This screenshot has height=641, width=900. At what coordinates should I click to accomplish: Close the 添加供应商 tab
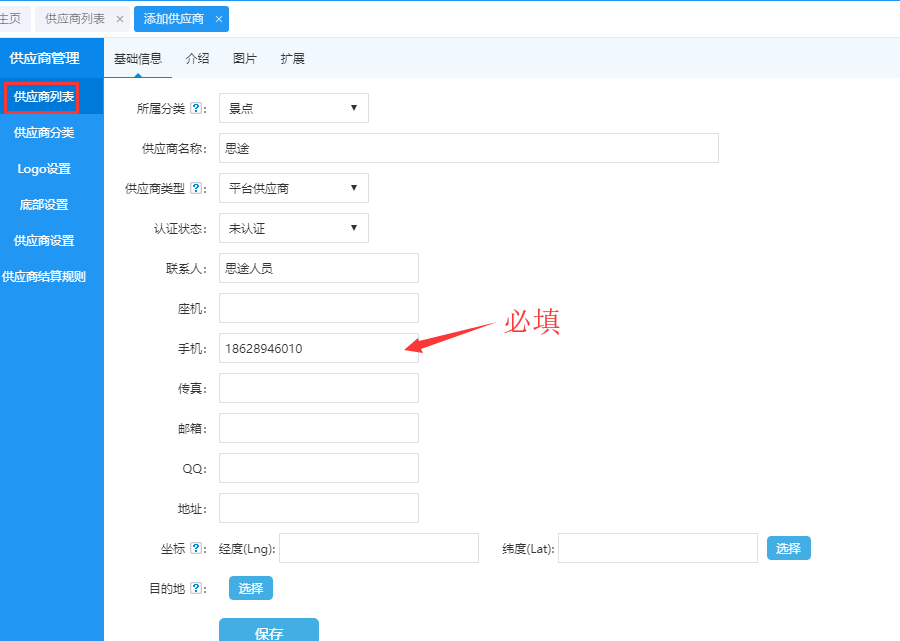[219, 19]
